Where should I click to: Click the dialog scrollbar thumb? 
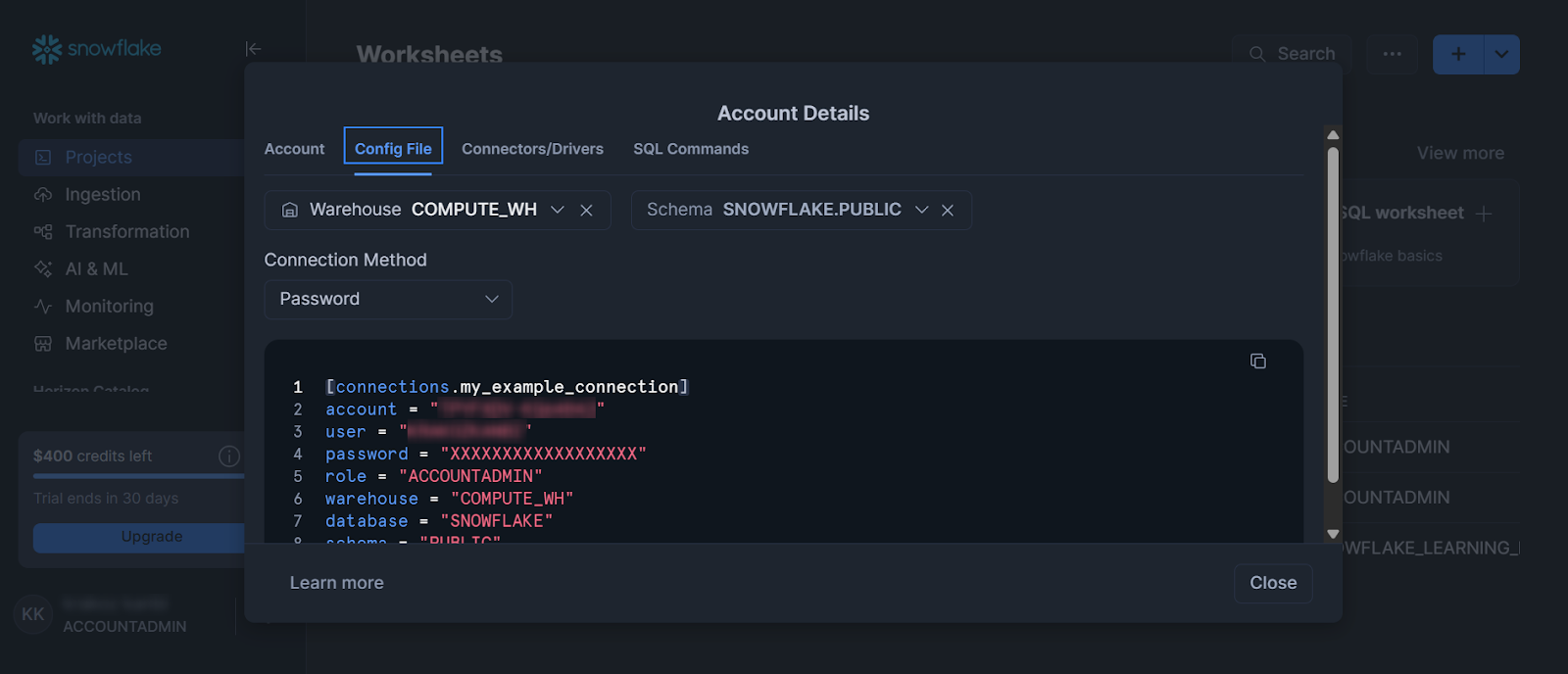1333,314
